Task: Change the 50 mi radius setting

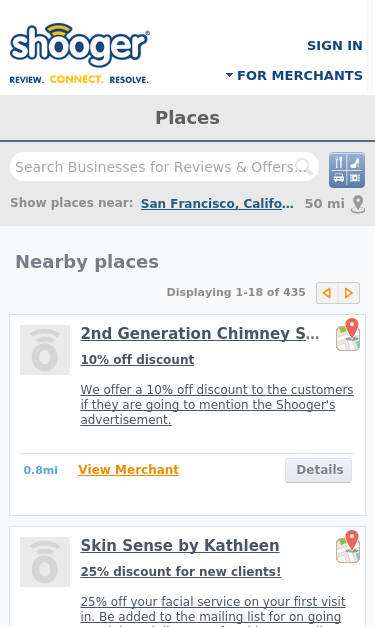Action: point(325,204)
